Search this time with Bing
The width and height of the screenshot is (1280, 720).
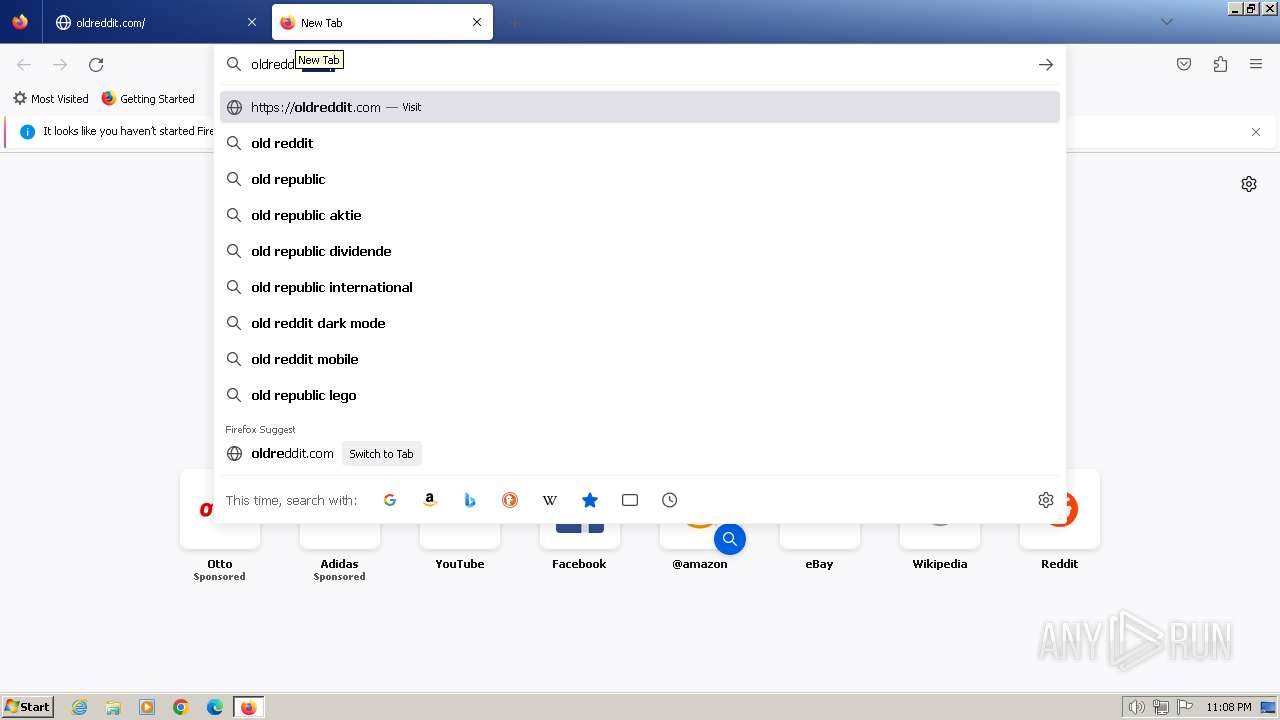pyautogui.click(x=470, y=500)
